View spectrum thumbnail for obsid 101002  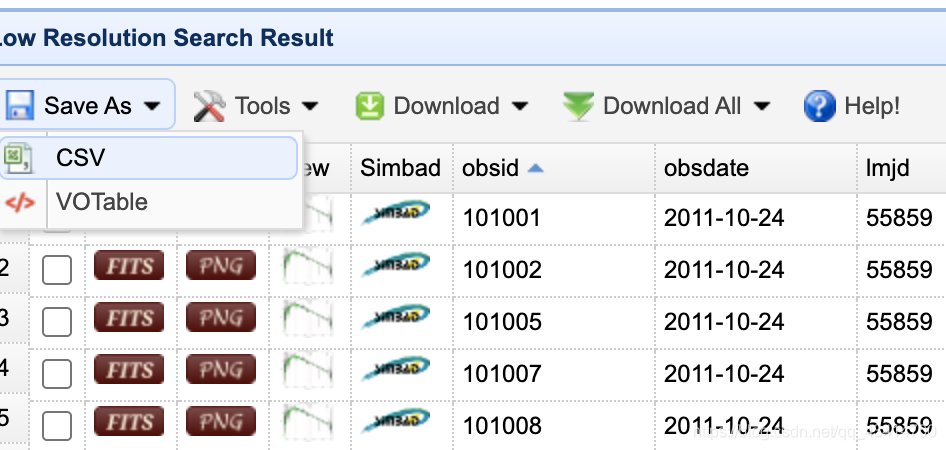click(x=308, y=265)
